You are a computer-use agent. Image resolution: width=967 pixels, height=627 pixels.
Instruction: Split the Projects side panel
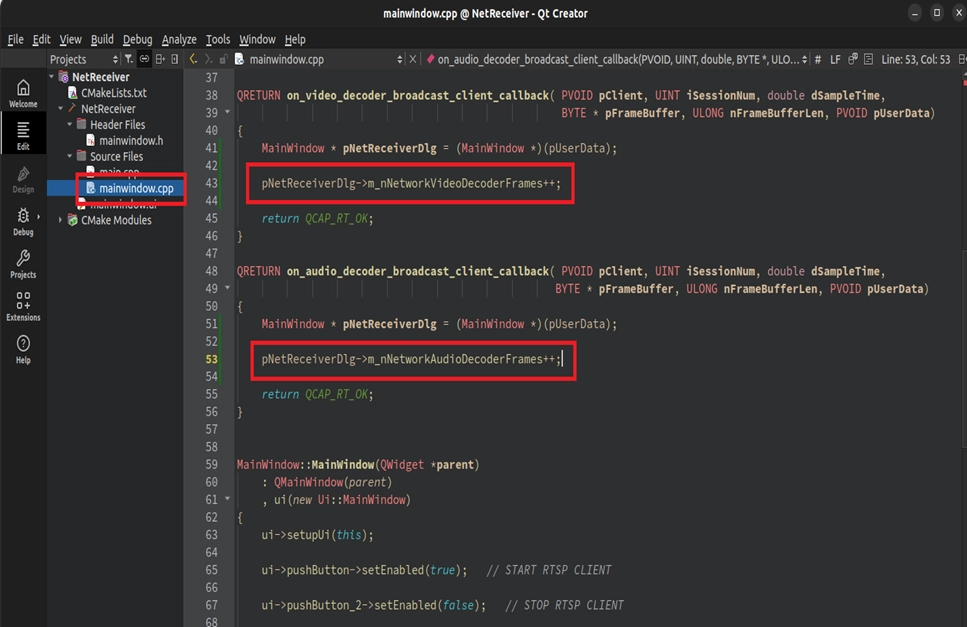click(160, 59)
